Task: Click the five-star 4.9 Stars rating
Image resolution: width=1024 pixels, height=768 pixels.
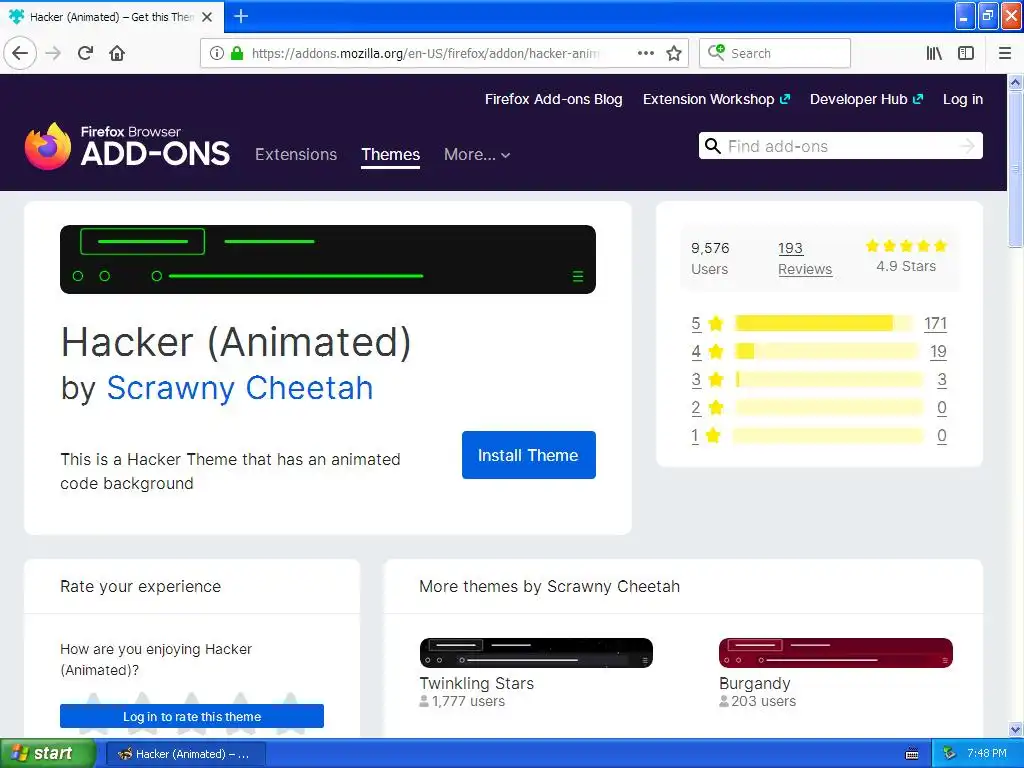Action: click(x=906, y=256)
